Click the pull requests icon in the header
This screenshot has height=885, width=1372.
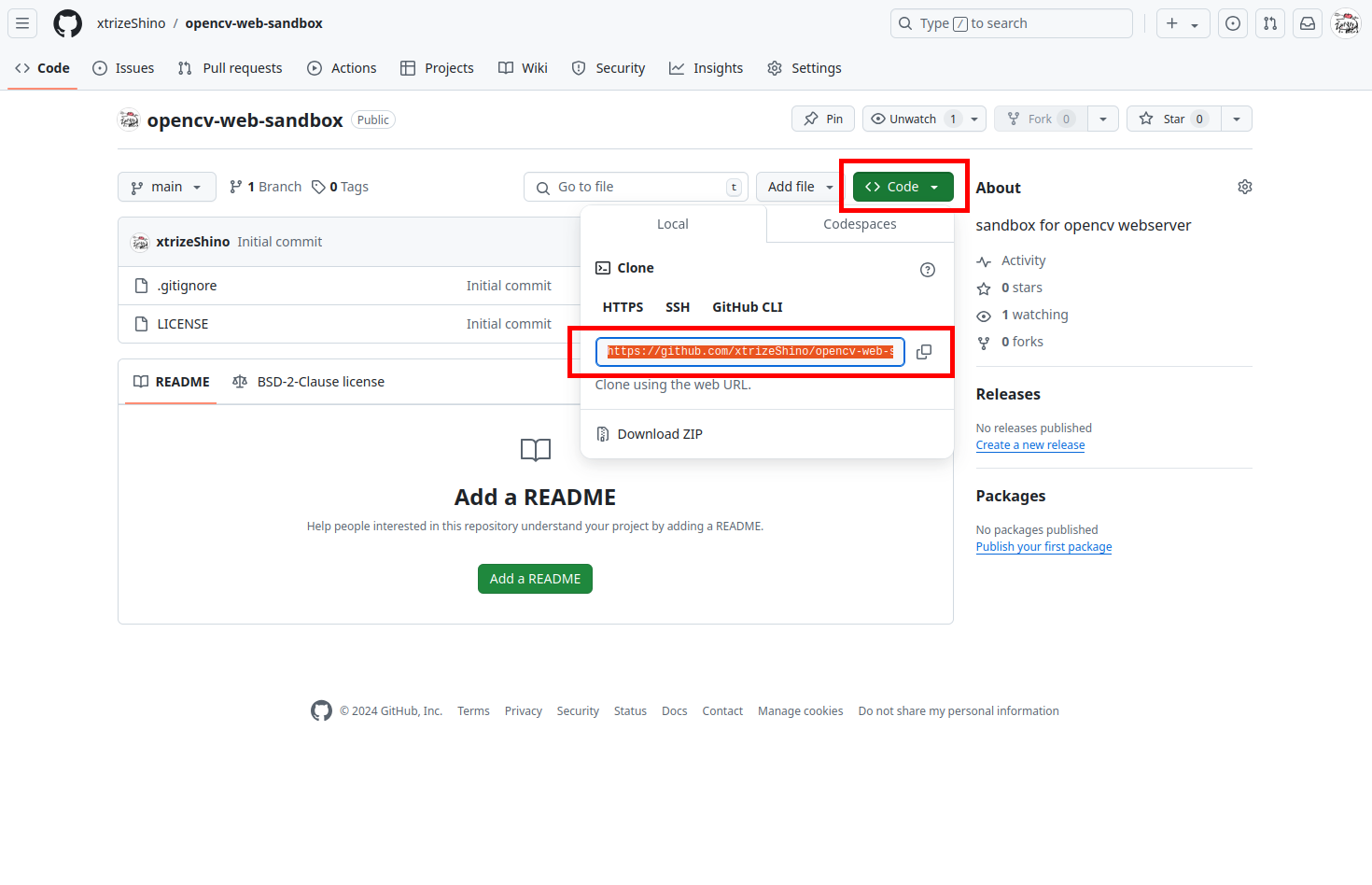[x=1269, y=23]
